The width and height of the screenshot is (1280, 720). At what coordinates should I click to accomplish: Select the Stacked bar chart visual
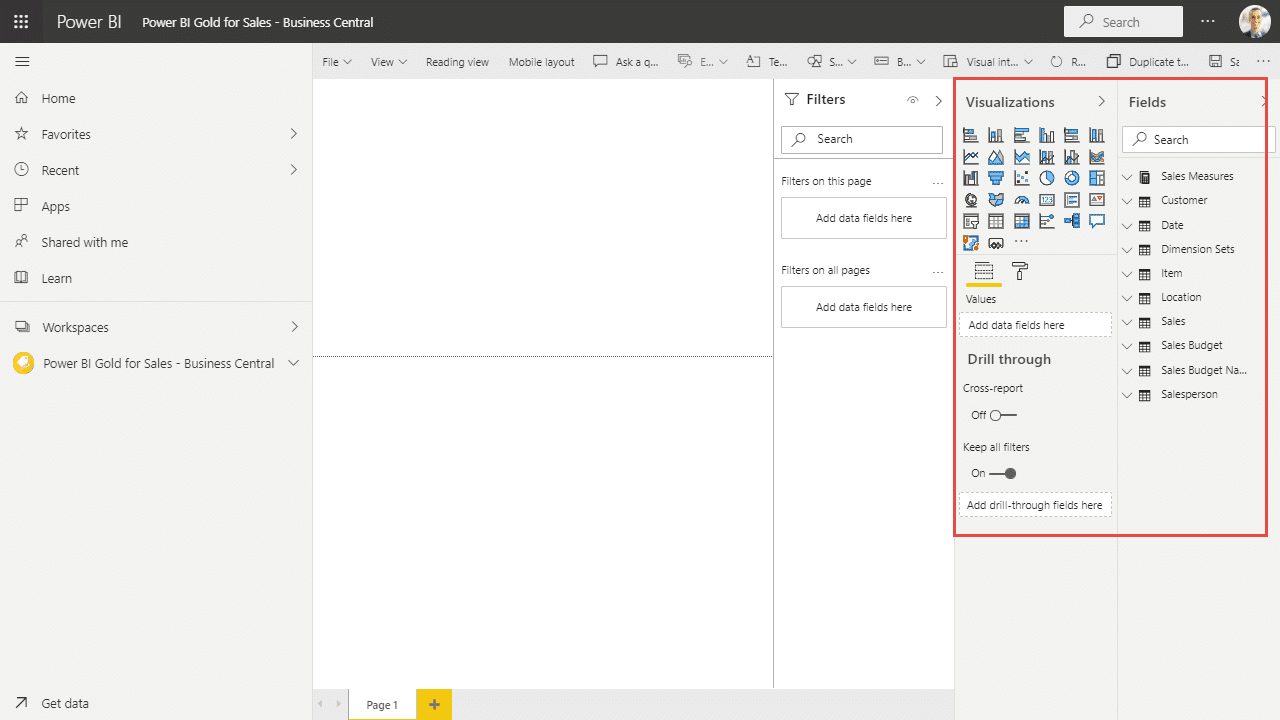pos(971,135)
